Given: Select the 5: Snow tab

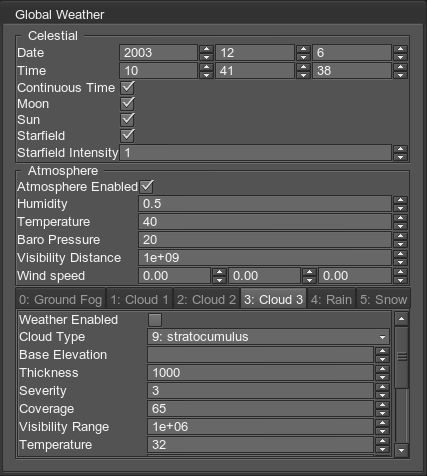Looking at the screenshot, I should pos(383,300).
